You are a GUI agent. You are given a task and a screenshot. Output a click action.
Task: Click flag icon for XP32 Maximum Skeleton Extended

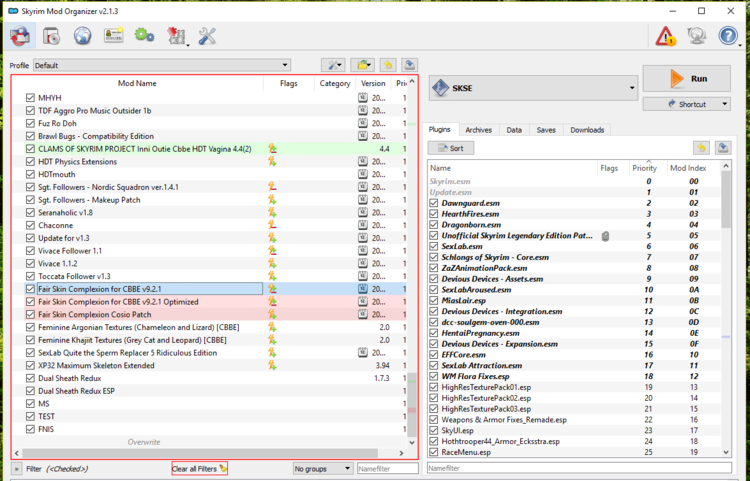(x=272, y=365)
